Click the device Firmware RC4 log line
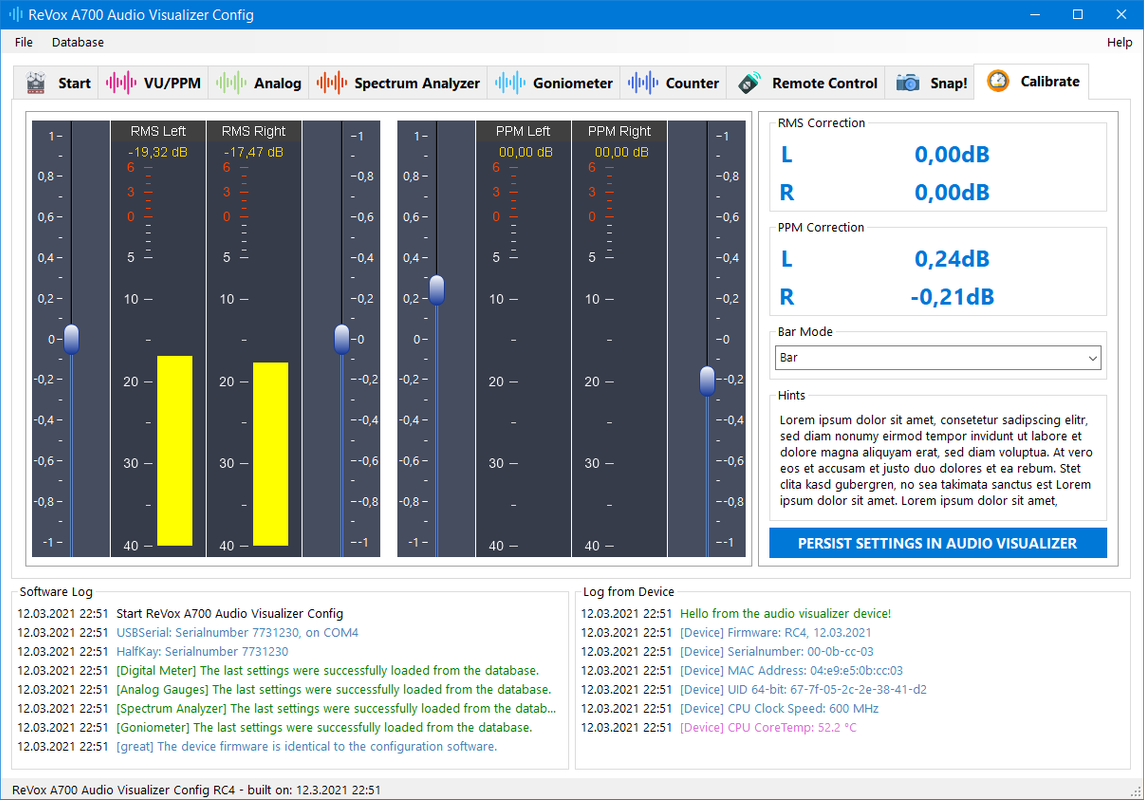1144x800 pixels. click(x=776, y=632)
